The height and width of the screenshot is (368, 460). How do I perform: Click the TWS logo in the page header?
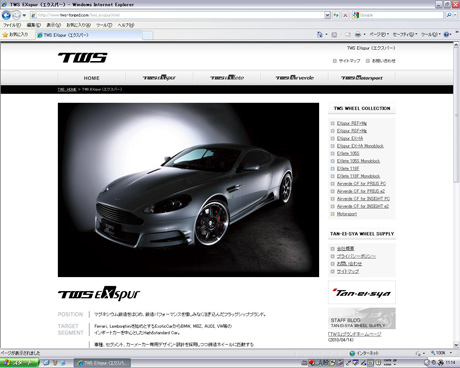click(83, 58)
